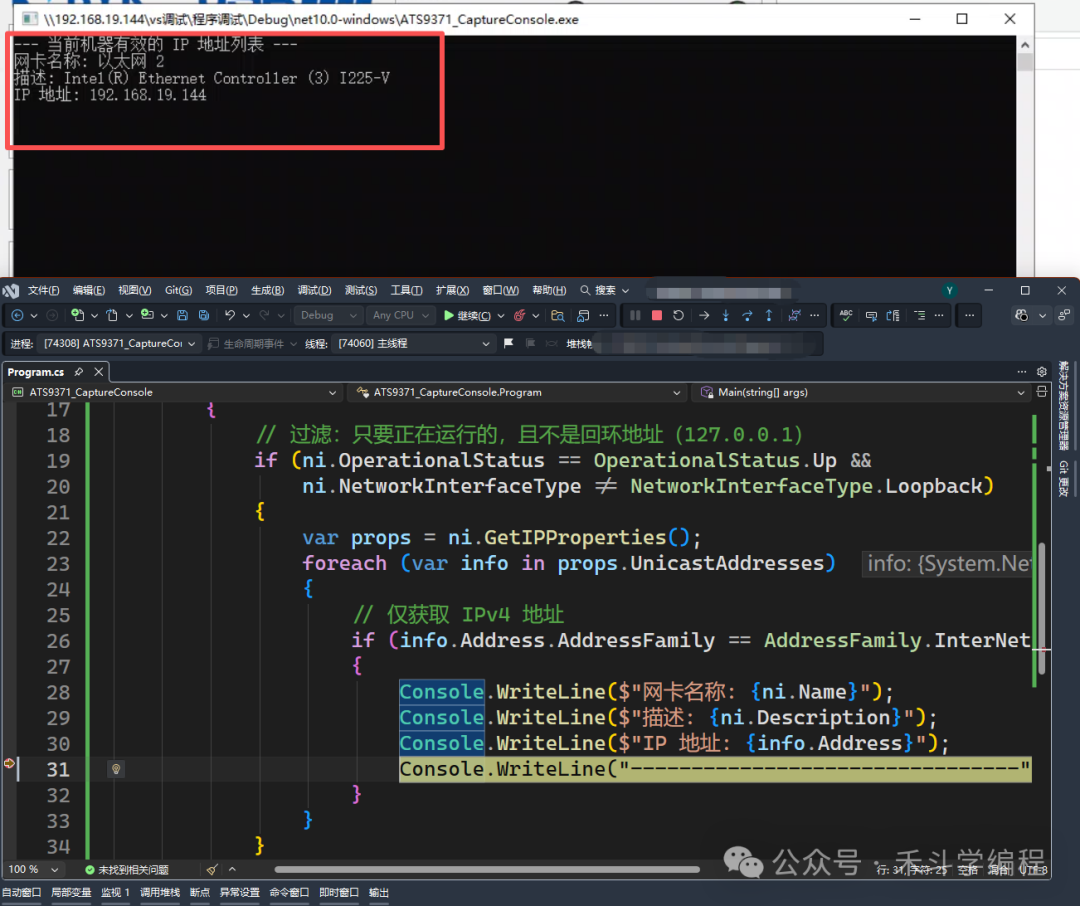1080x906 pixels.
Task: Click the Step Over icon
Action: [747, 315]
